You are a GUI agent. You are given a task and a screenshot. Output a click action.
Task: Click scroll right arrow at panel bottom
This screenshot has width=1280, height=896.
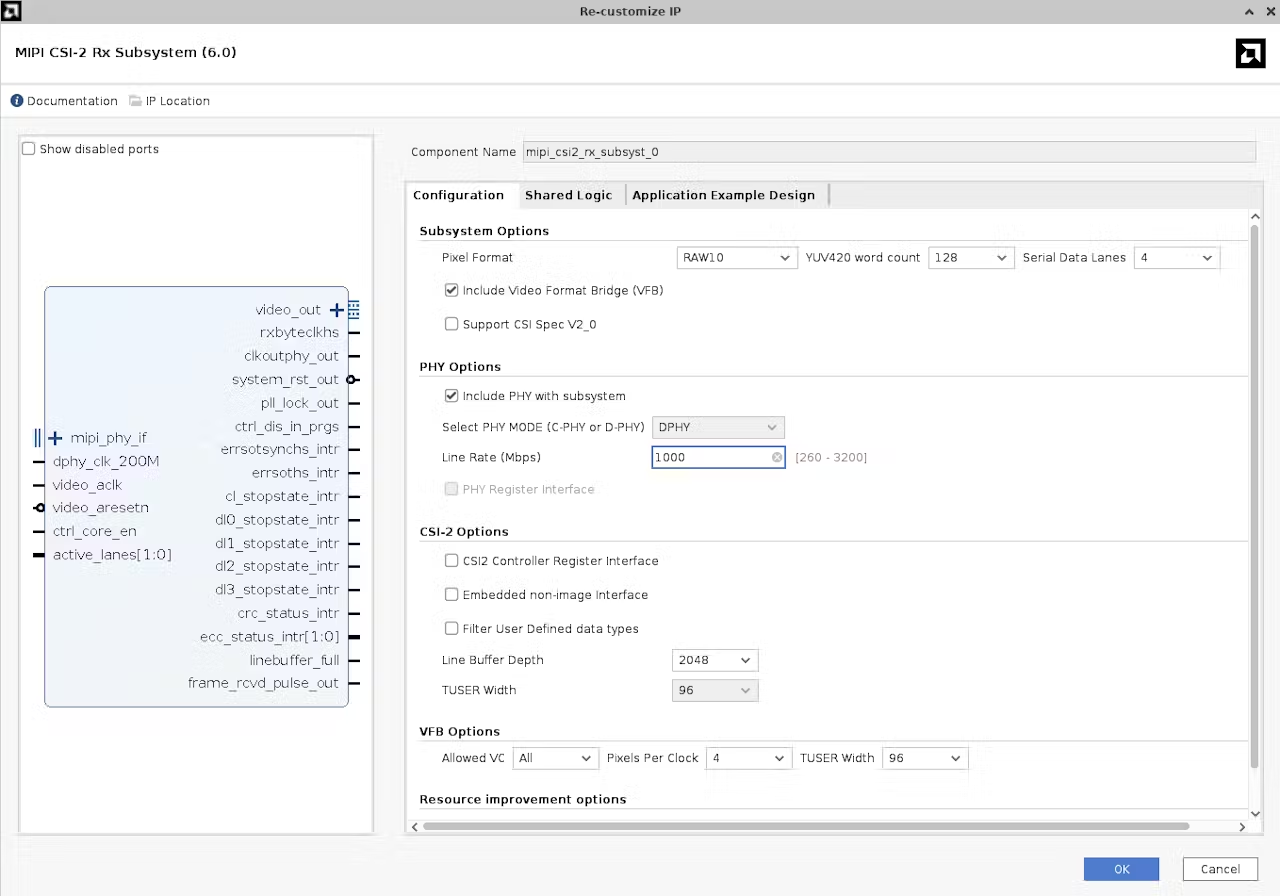(1242, 827)
